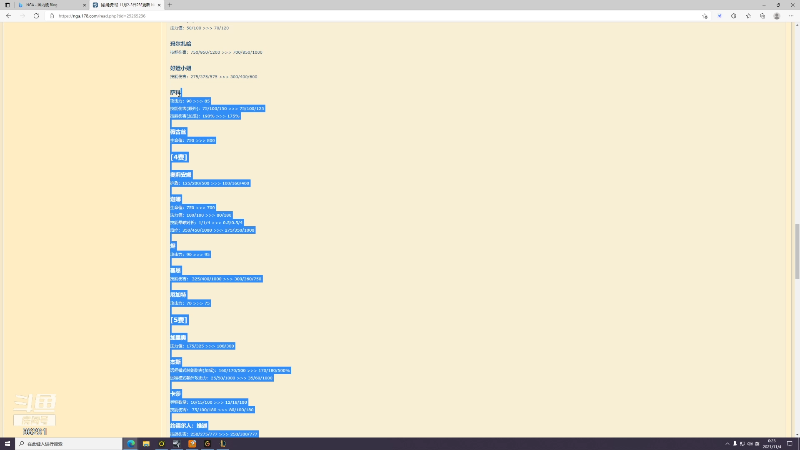The image size is (800, 450).
Task: Open the G-logo app on taskbar
Action: (207, 444)
